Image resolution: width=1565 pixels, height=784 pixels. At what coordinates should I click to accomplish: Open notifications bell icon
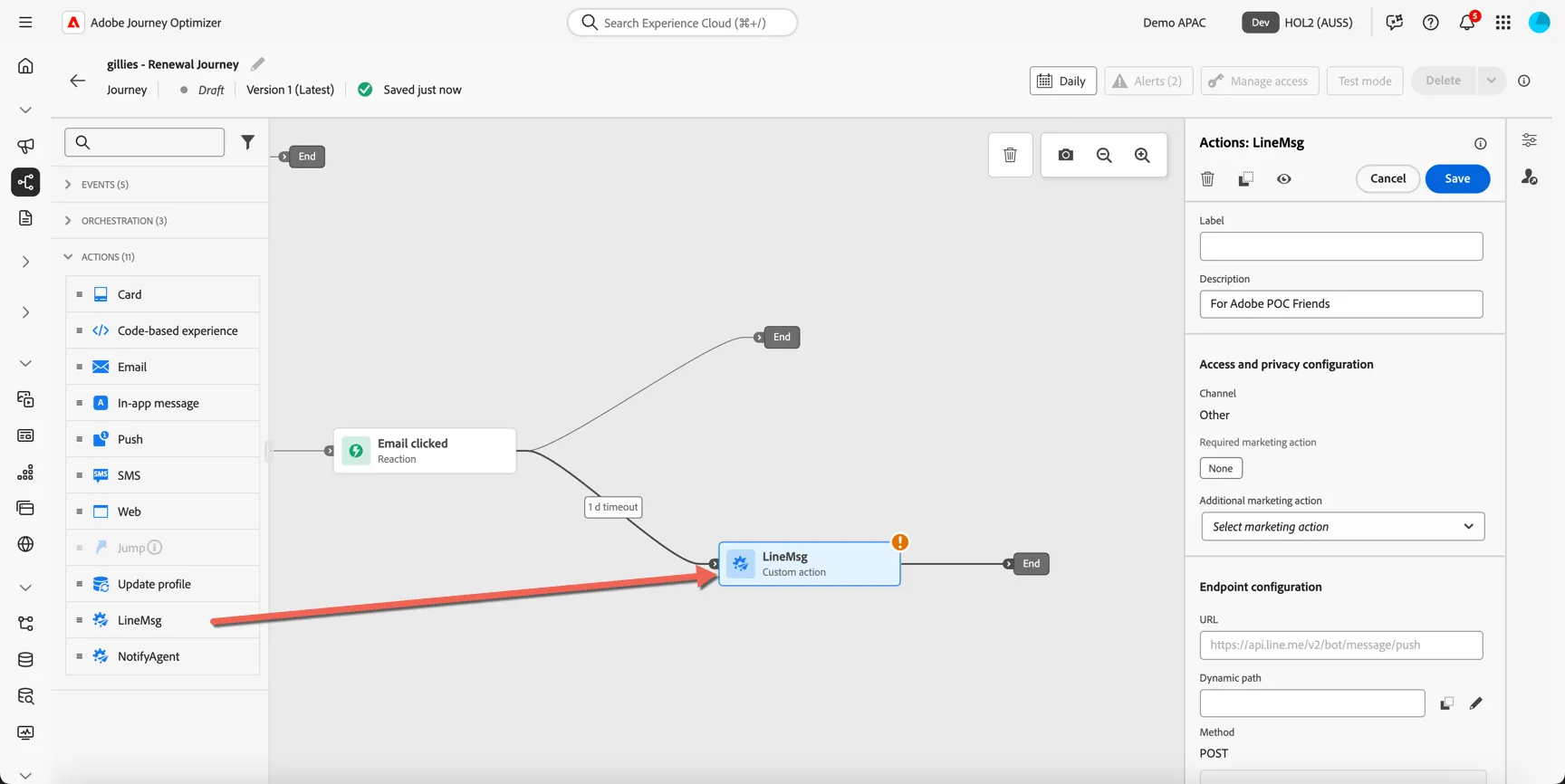pos(1467,23)
